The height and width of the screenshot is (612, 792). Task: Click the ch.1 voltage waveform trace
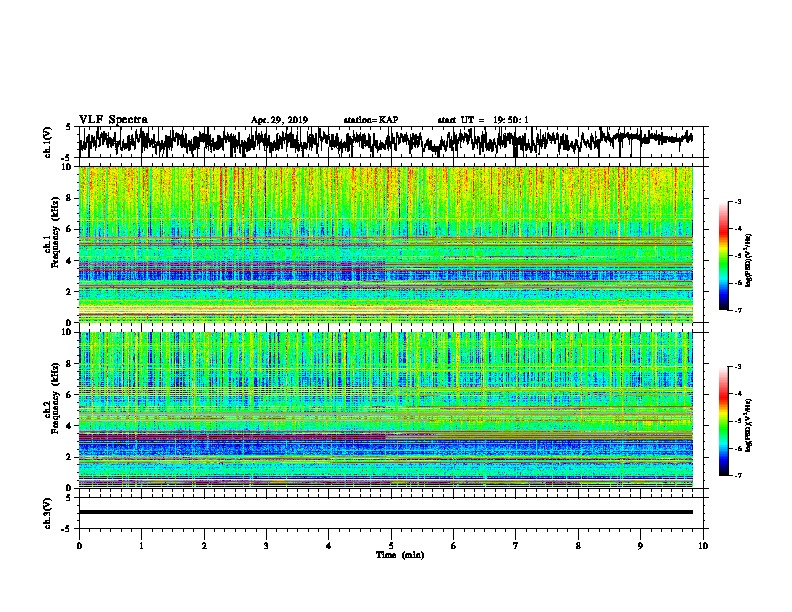tap(385, 141)
